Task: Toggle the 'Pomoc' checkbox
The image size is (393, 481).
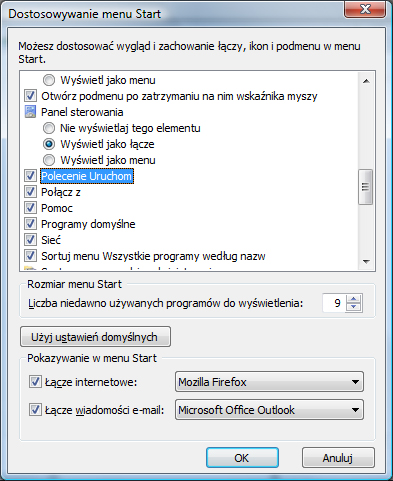Action: (30, 208)
